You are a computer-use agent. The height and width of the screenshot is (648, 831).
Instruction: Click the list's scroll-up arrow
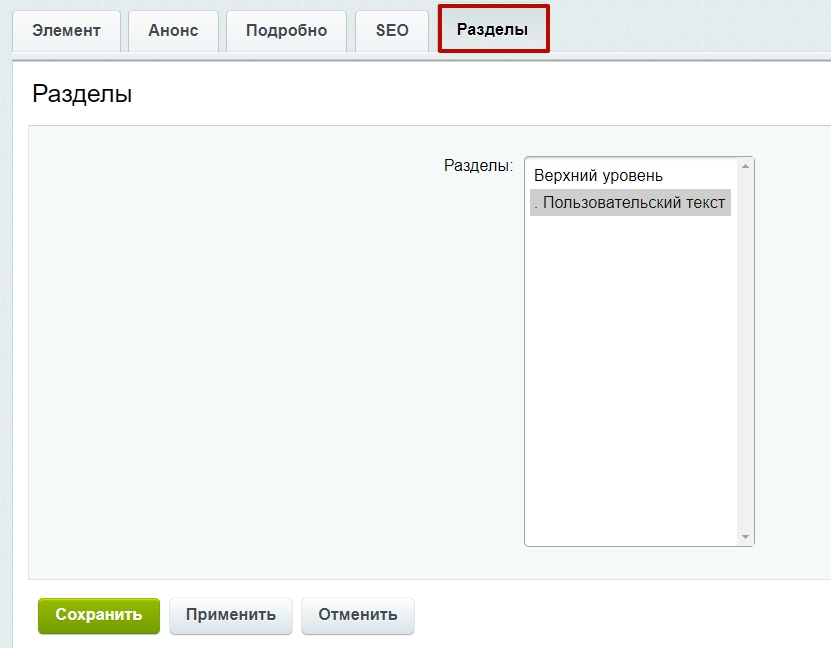745,166
